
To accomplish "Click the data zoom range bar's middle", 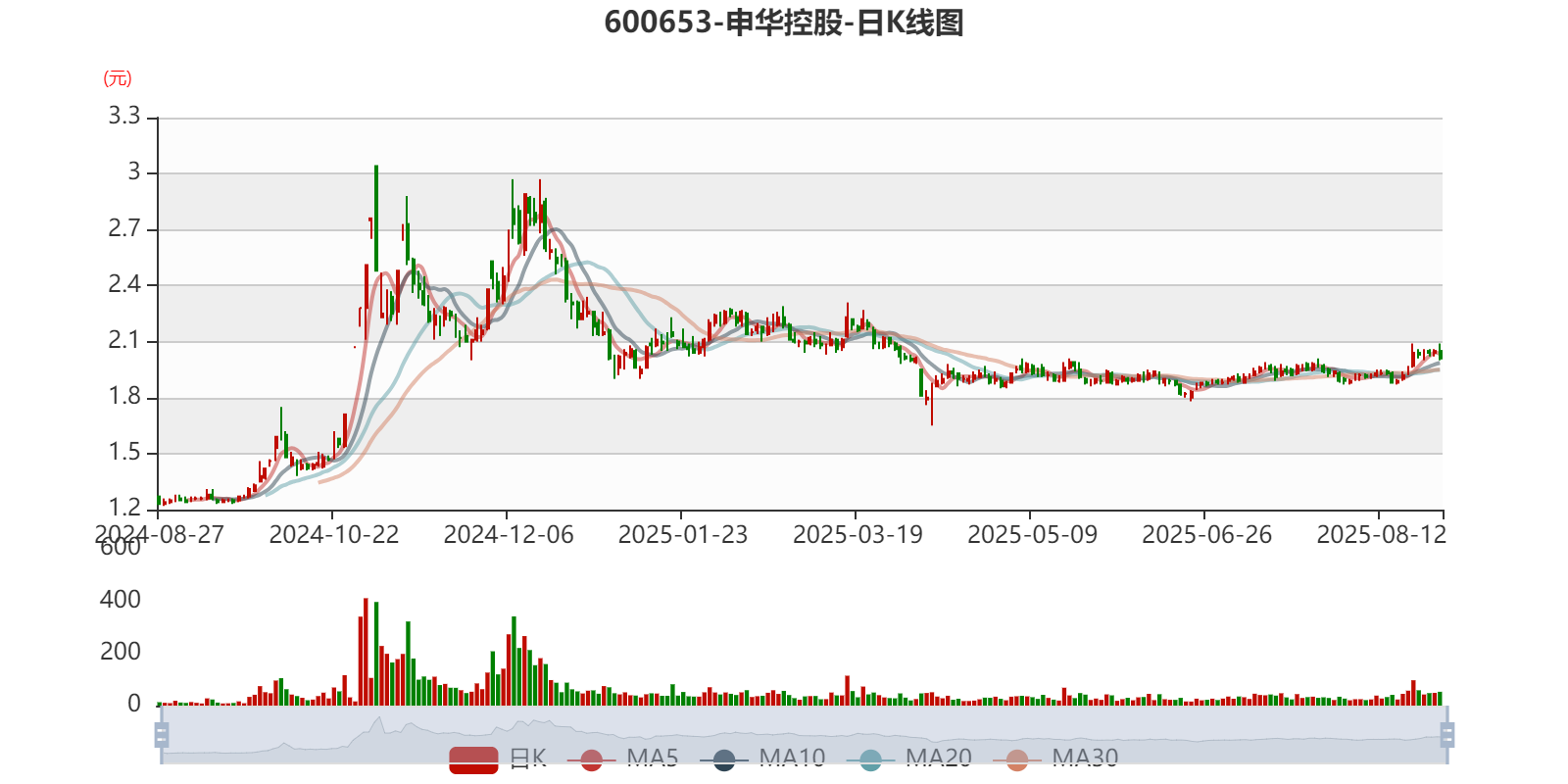I will [x=804, y=735].
